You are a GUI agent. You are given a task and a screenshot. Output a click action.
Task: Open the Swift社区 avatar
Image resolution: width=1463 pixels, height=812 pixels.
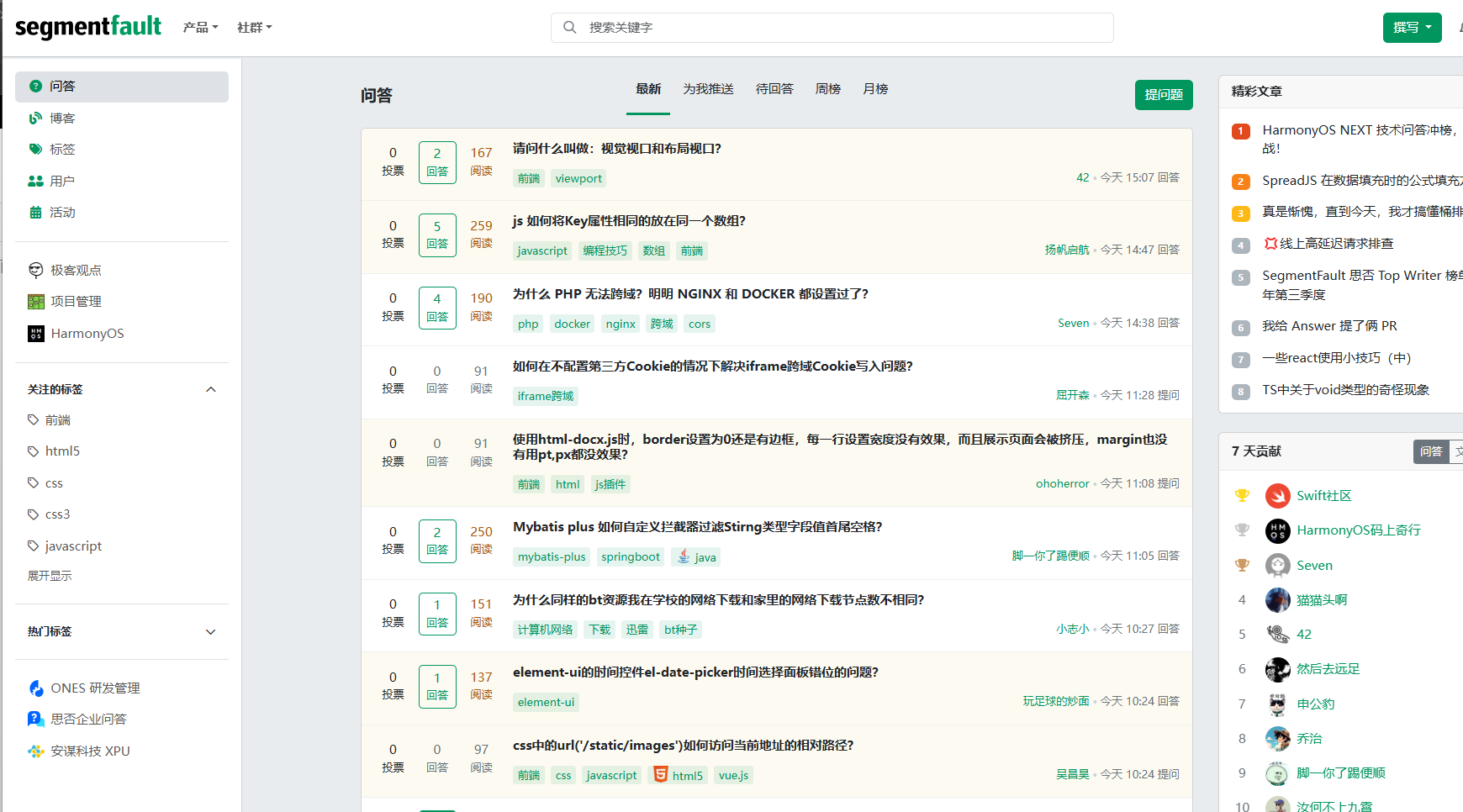coord(1278,496)
